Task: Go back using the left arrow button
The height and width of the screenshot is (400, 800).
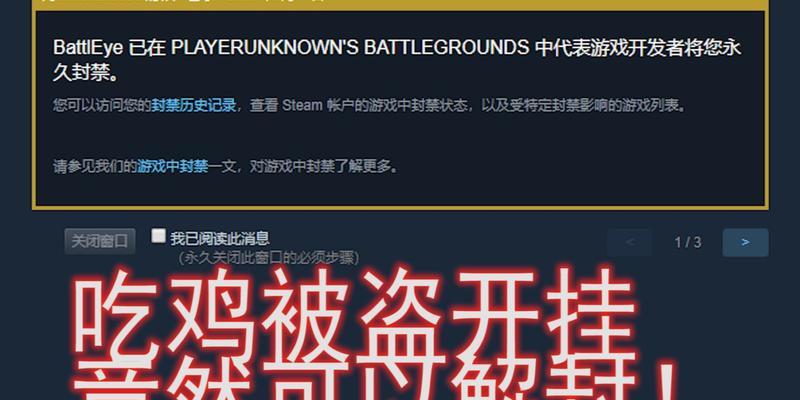Action: pyautogui.click(x=630, y=242)
